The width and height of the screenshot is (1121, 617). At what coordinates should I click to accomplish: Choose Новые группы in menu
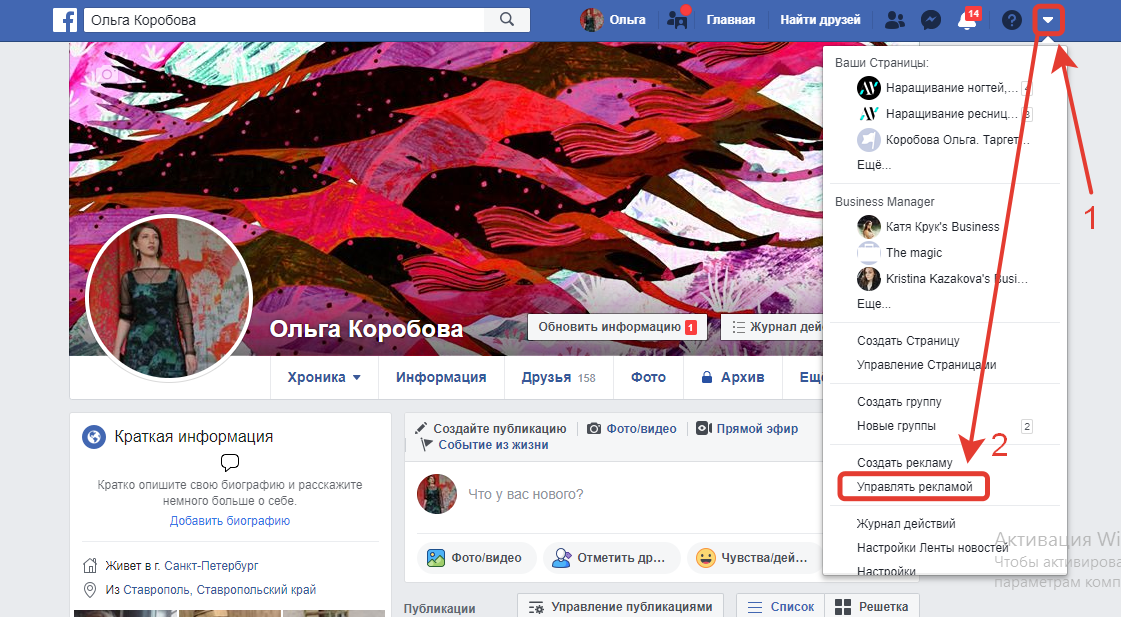897,426
